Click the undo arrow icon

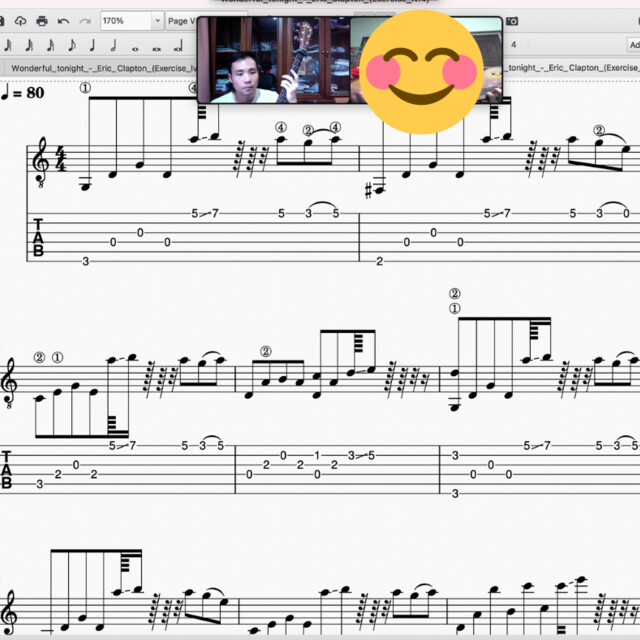[63, 21]
